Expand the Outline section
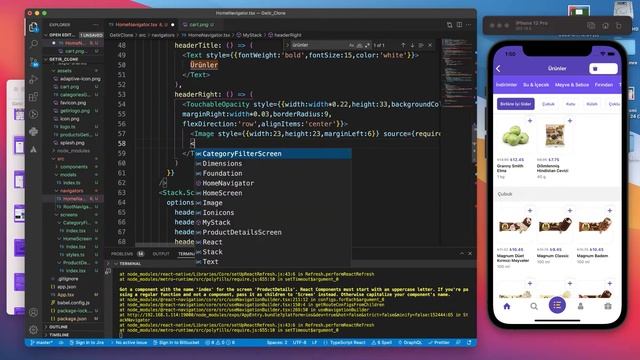 73,327
